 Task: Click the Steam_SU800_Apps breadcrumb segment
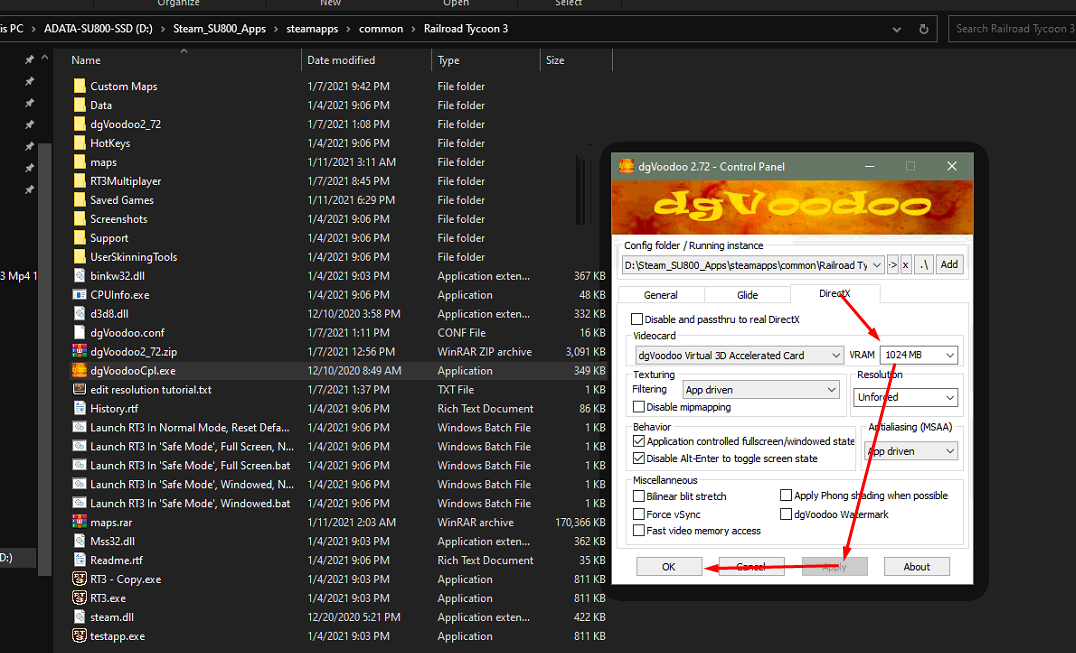point(220,29)
